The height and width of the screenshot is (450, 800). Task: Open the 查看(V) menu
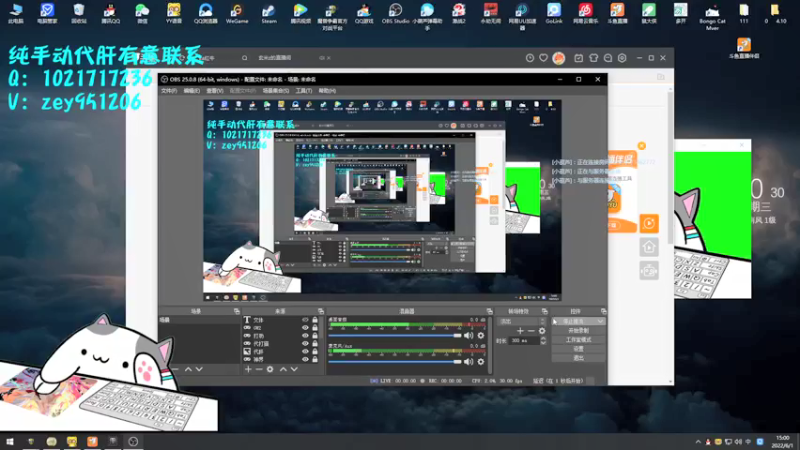215,91
